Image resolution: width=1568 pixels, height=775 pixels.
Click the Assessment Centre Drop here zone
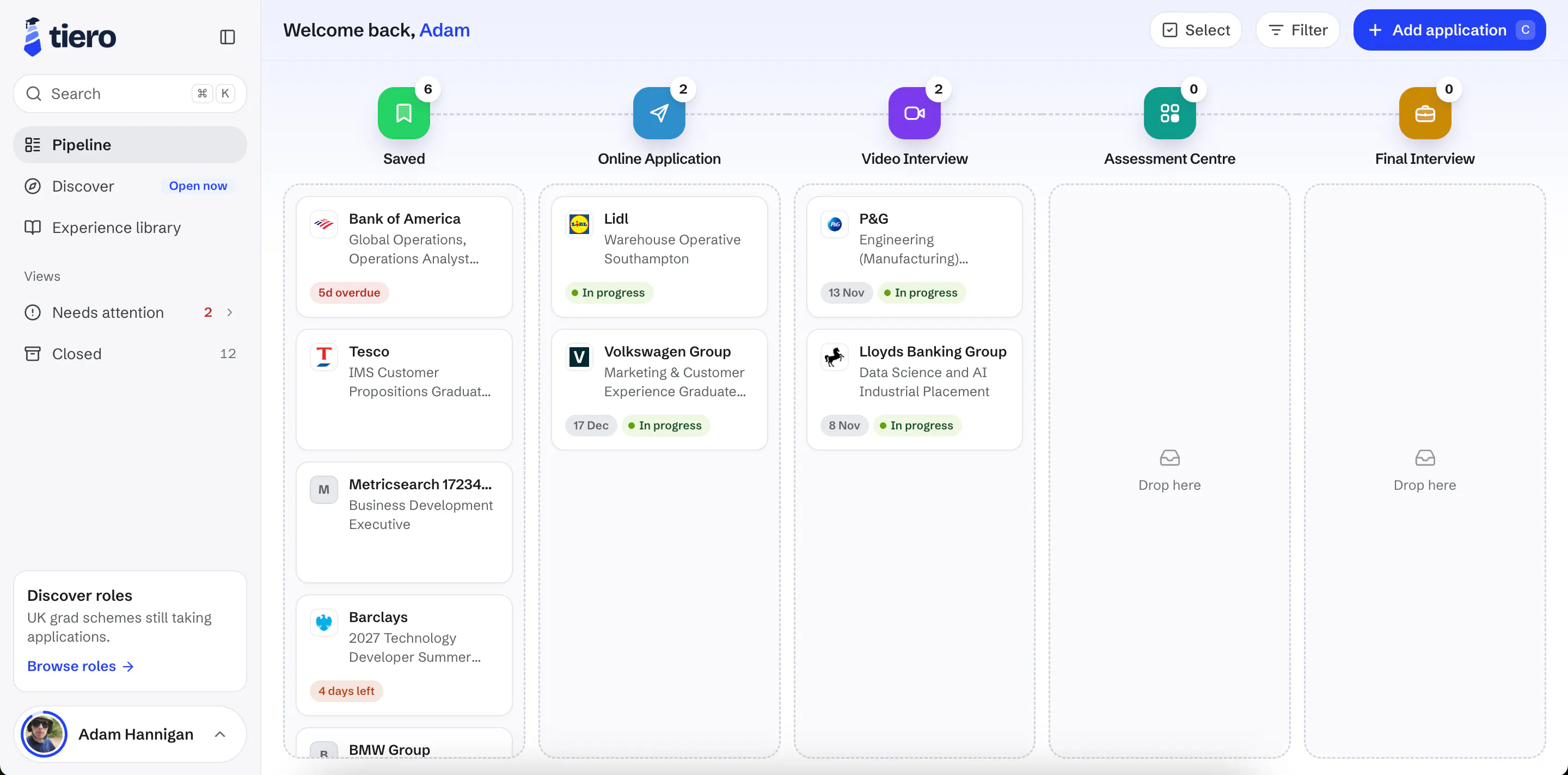[x=1169, y=471]
